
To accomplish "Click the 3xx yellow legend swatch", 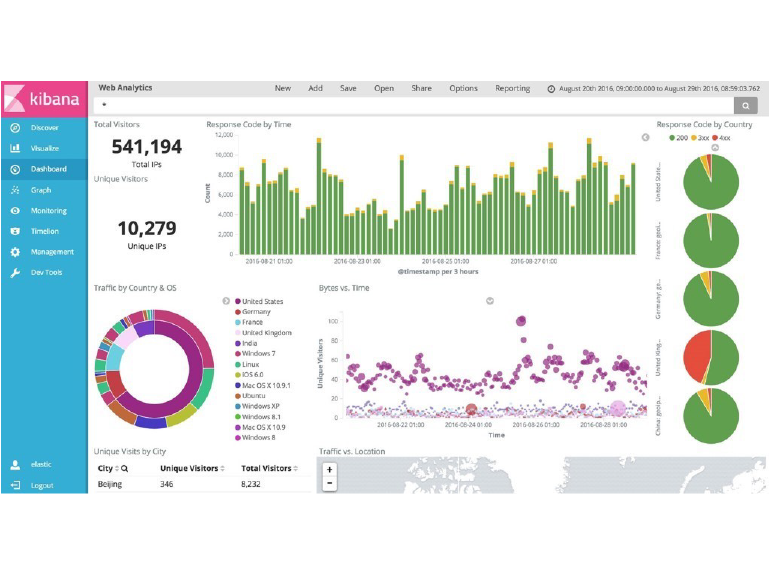I will coord(694,138).
